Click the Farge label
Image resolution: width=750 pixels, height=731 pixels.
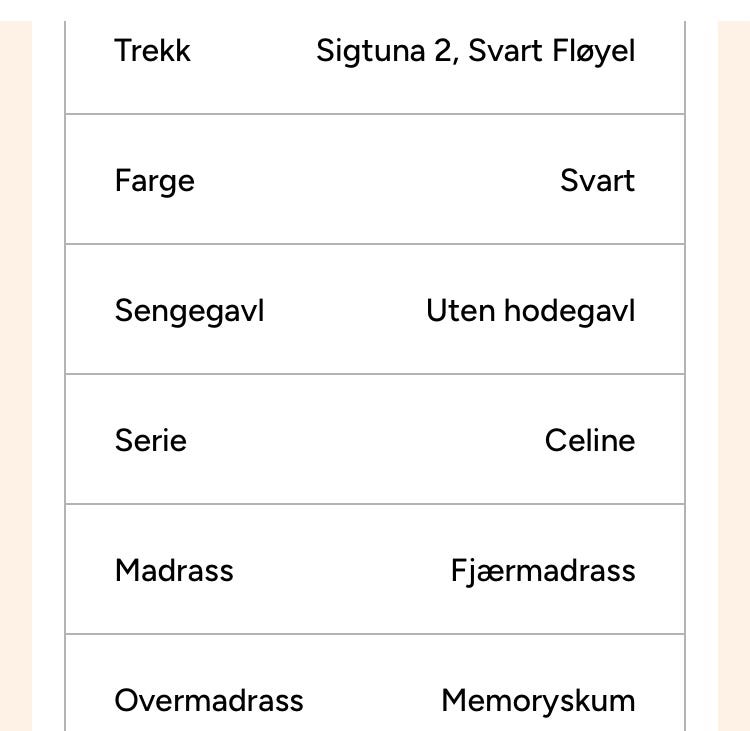(154, 182)
